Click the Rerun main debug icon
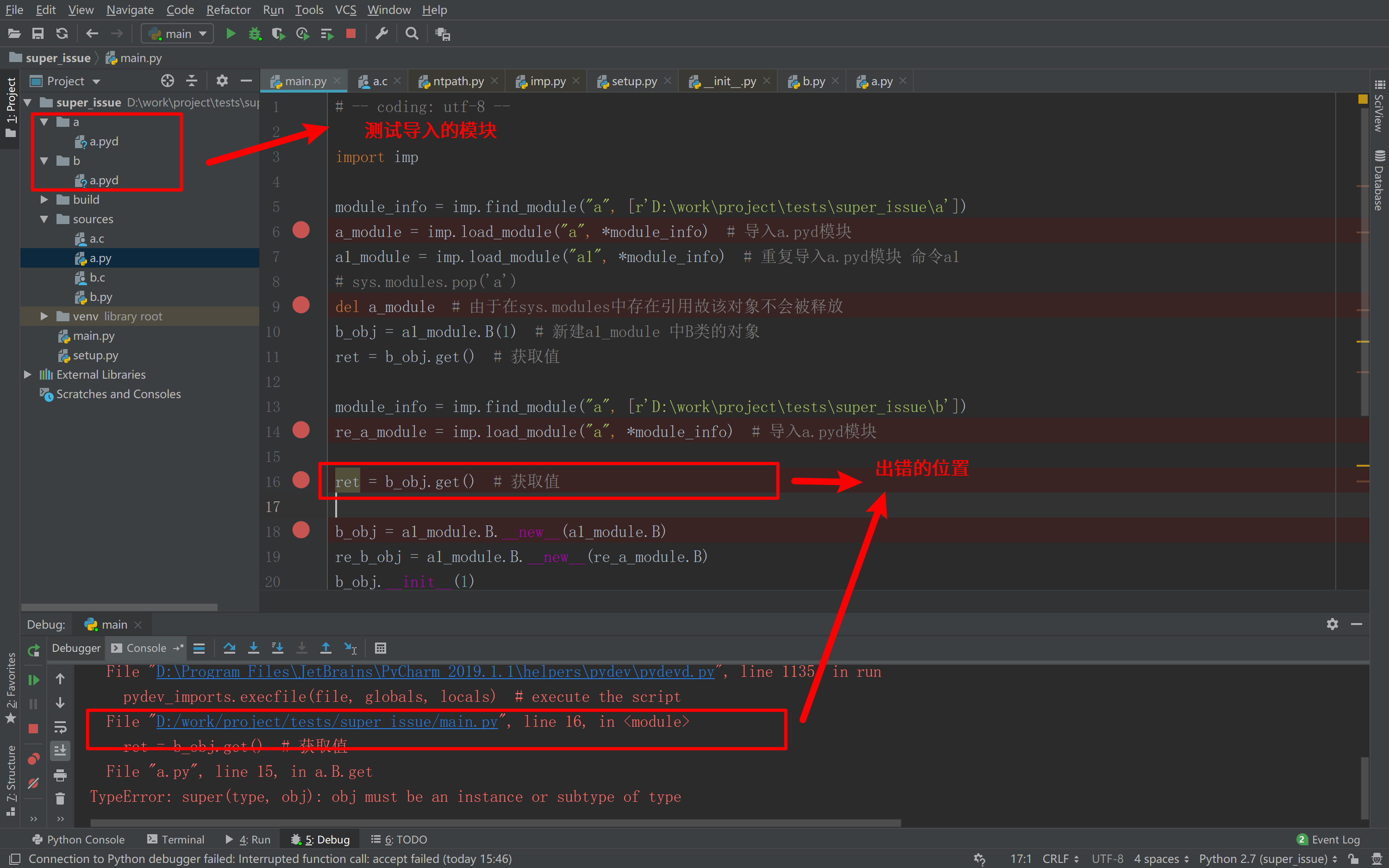Image resolution: width=1389 pixels, height=868 pixels. coord(34,650)
